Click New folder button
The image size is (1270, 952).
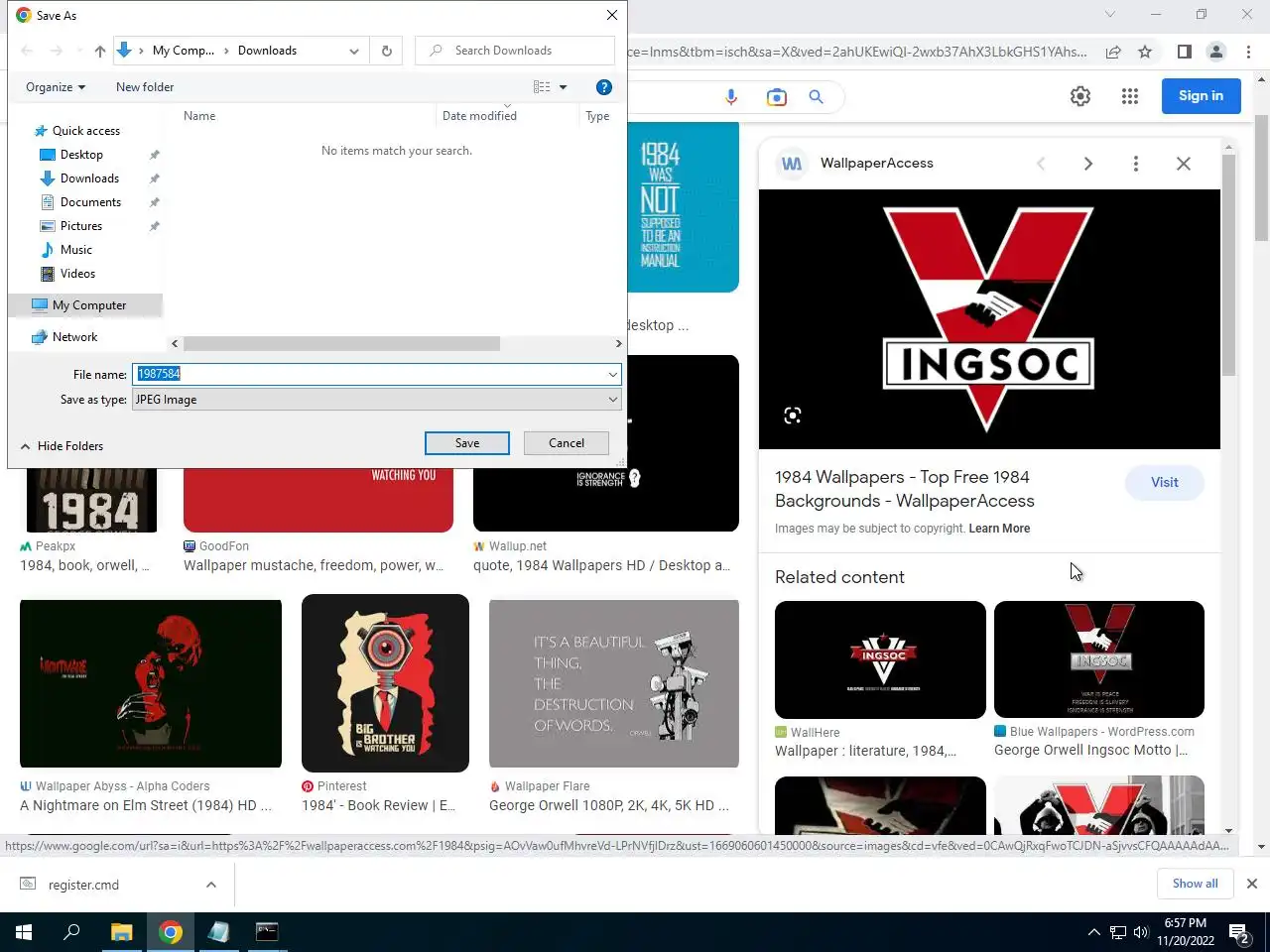[145, 87]
